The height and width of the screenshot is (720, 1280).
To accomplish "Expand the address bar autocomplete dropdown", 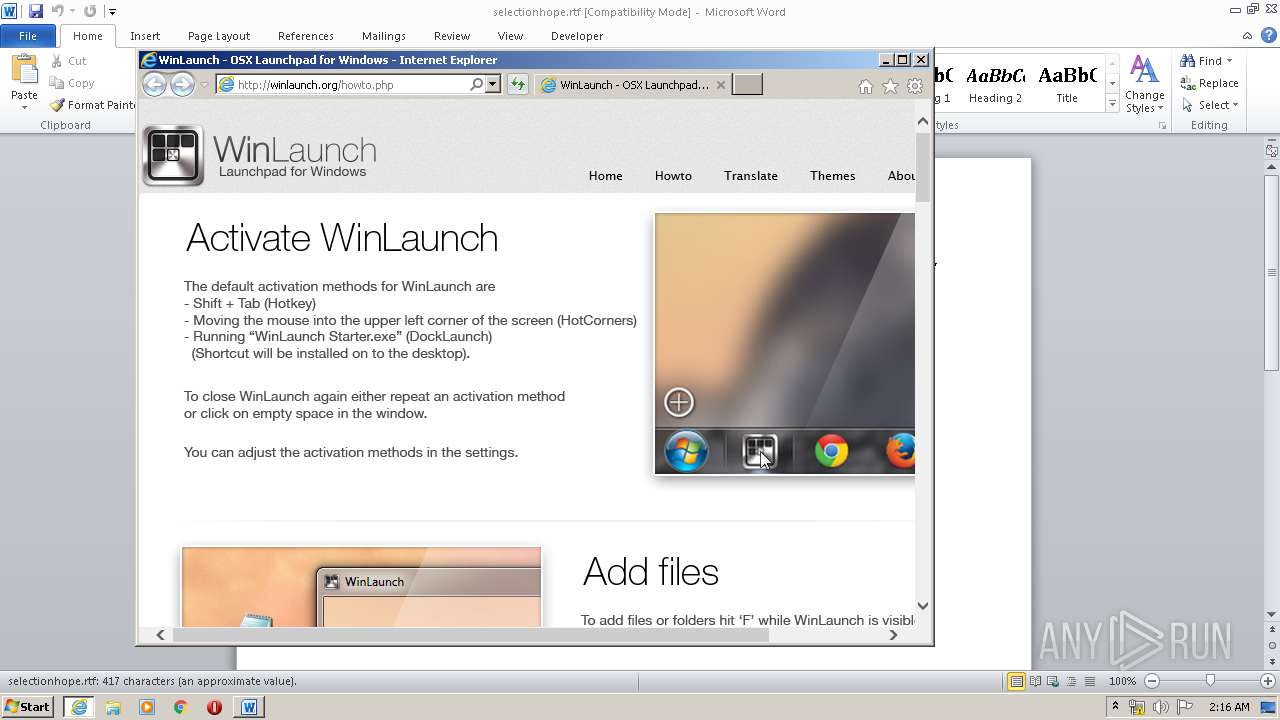I will coord(493,85).
